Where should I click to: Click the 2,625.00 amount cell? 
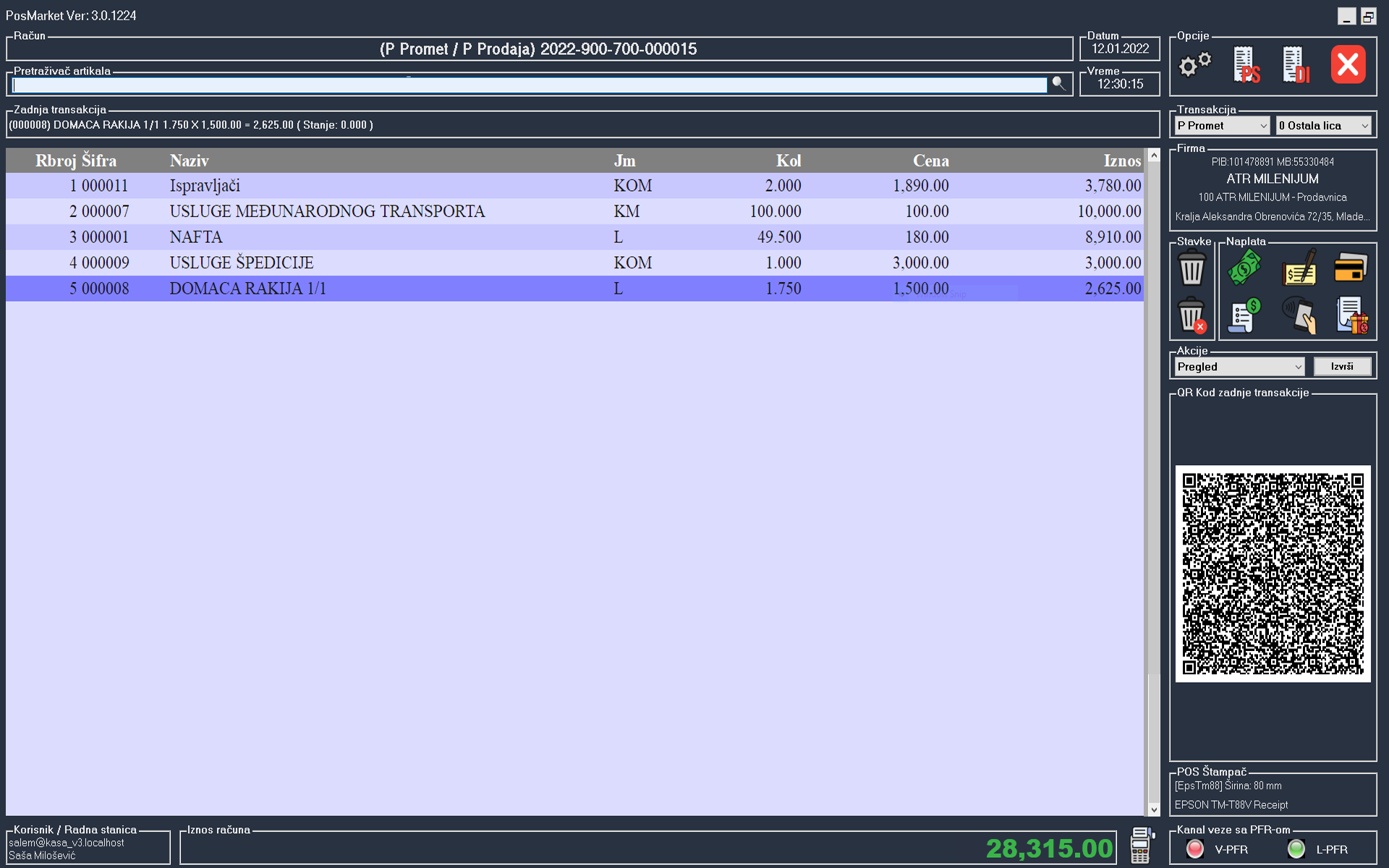click(x=1113, y=289)
